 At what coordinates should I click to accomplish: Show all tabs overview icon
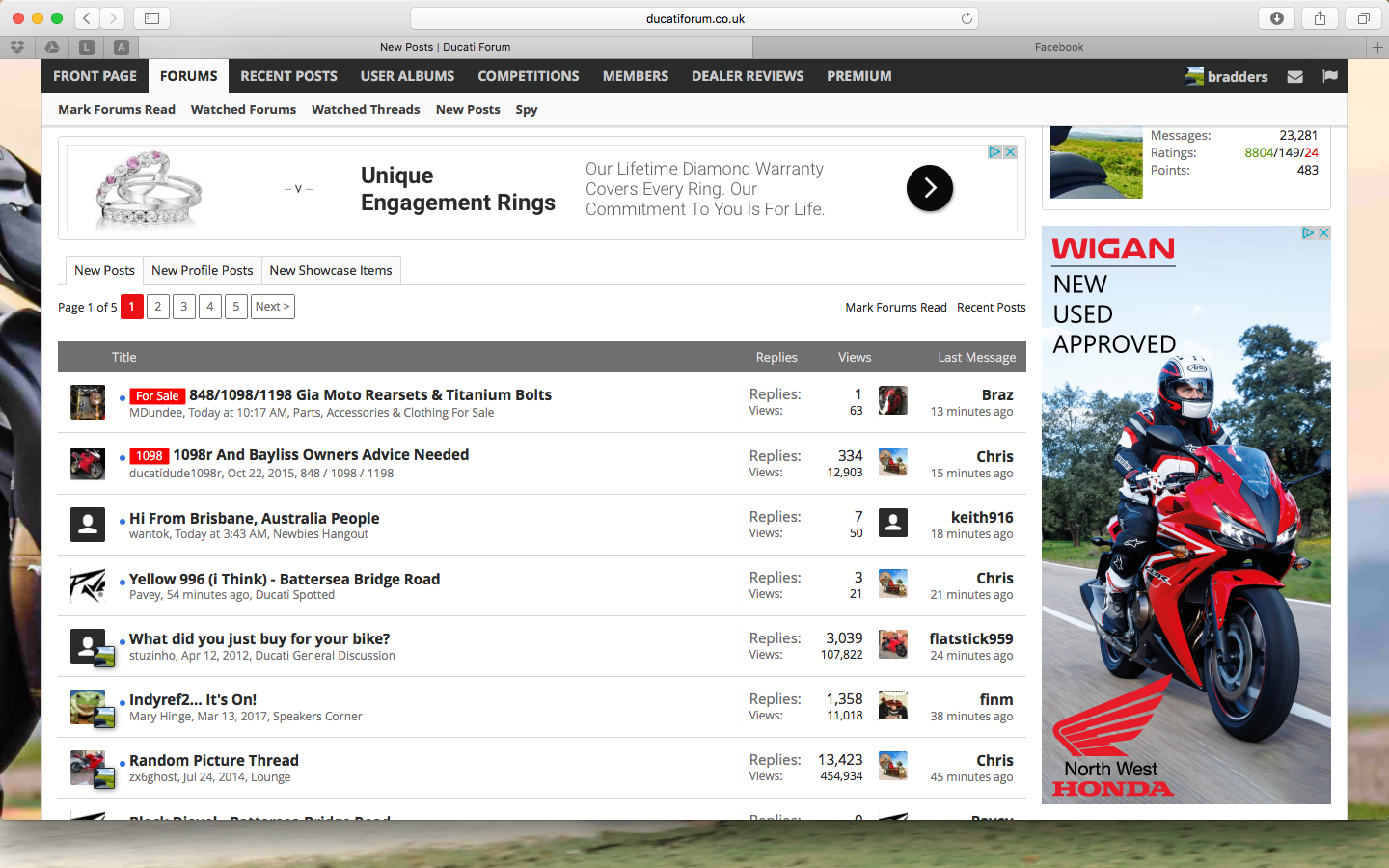[1363, 17]
